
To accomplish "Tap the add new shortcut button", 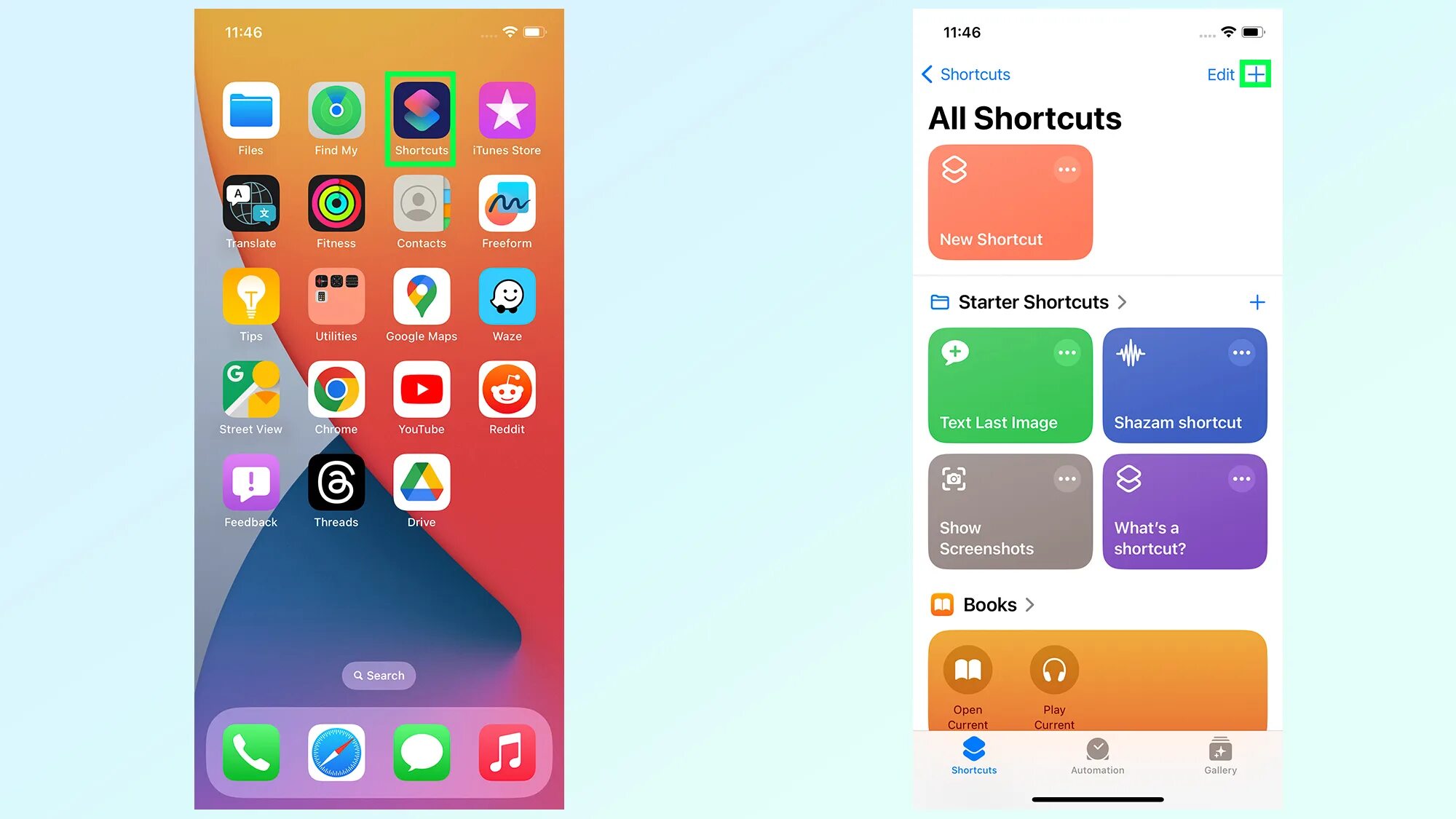I will click(x=1256, y=73).
